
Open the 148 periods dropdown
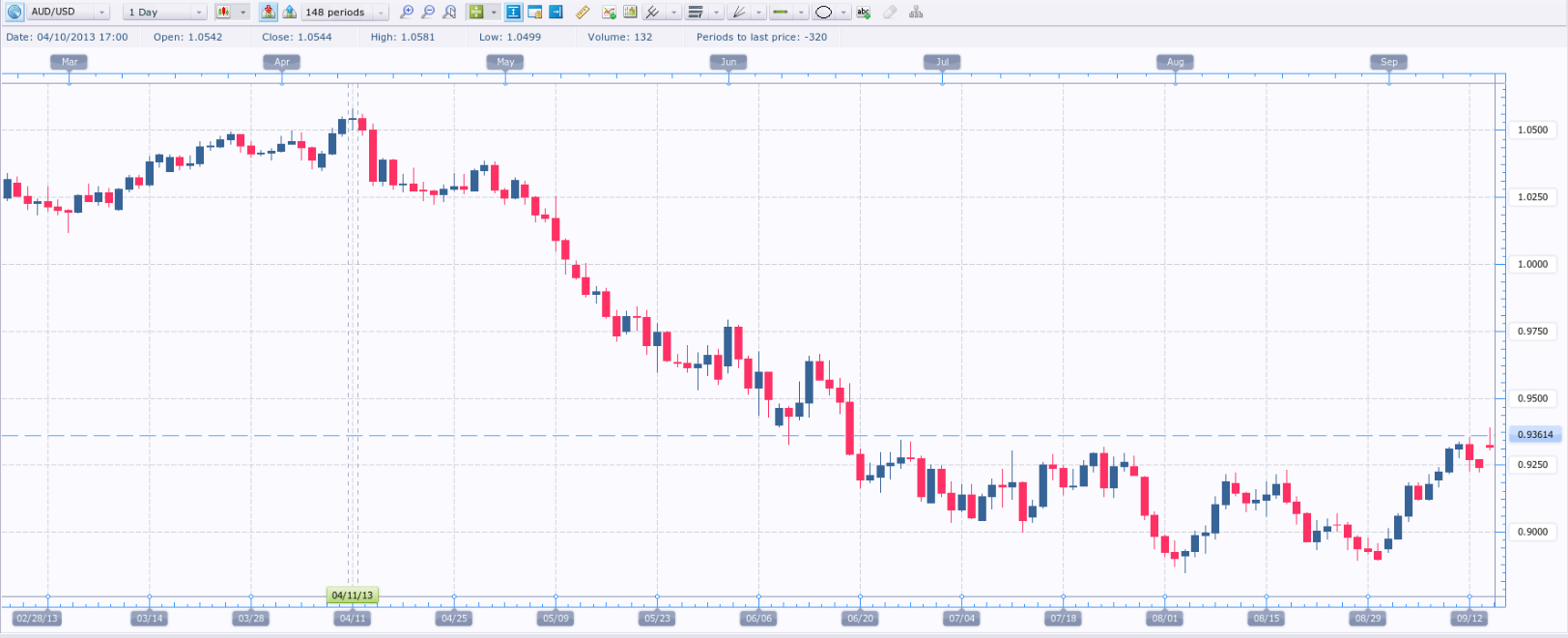coord(381,12)
